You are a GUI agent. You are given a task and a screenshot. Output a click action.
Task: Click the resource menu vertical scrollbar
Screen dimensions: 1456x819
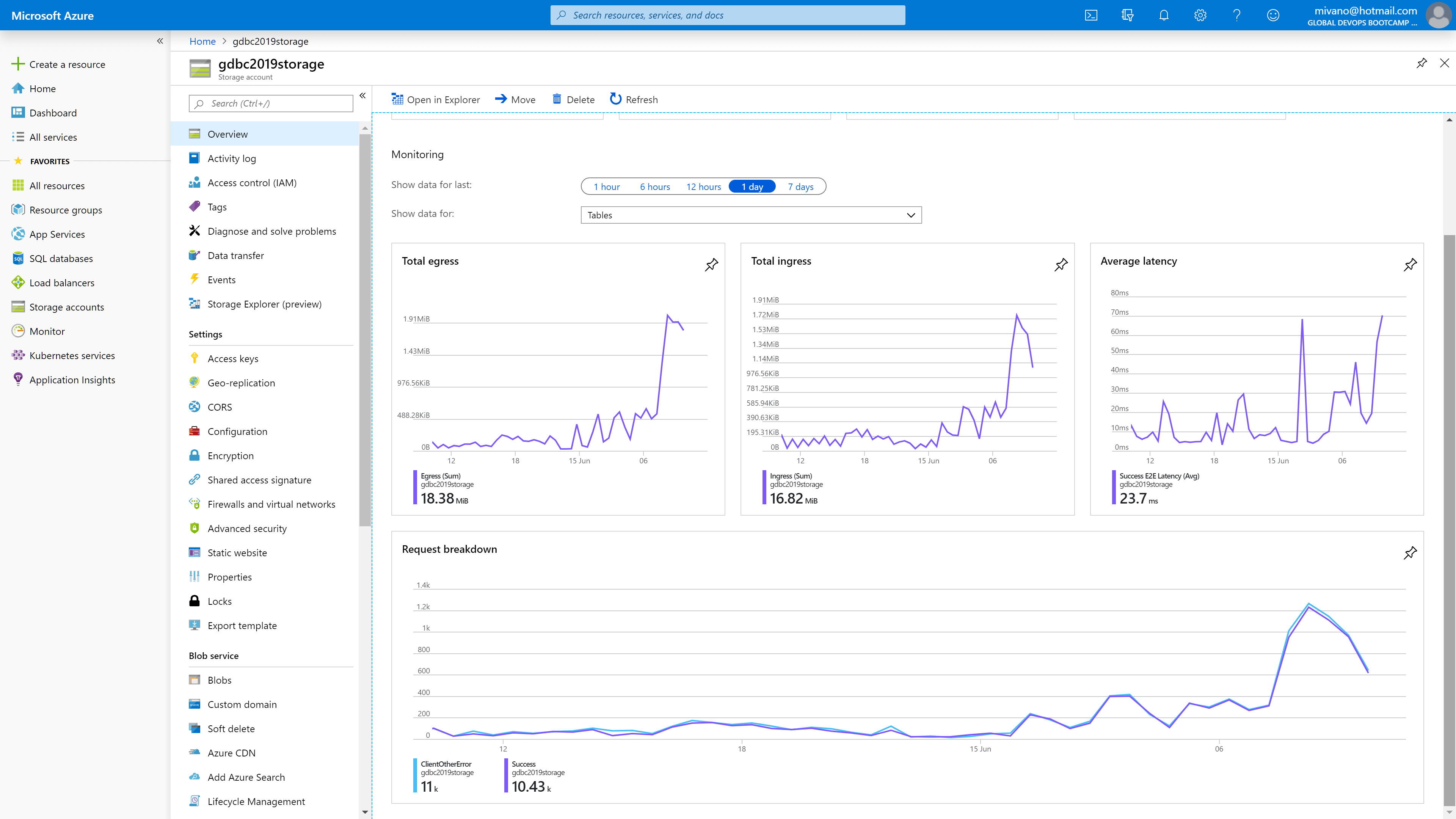click(x=365, y=328)
